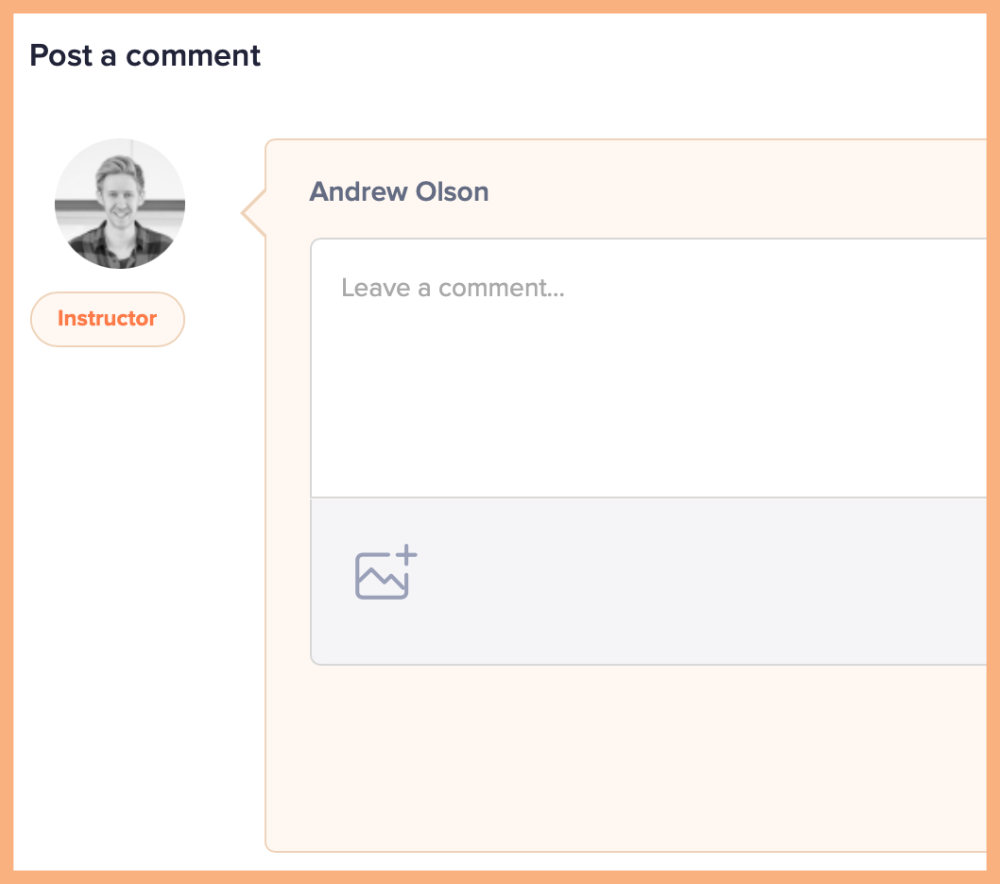Click the comment author name Andrew Olson

[x=399, y=191]
